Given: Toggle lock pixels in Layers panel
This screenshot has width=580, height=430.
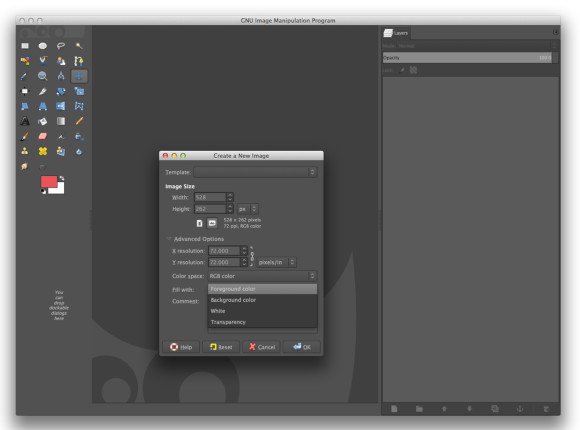Looking at the screenshot, I should click(402, 70).
